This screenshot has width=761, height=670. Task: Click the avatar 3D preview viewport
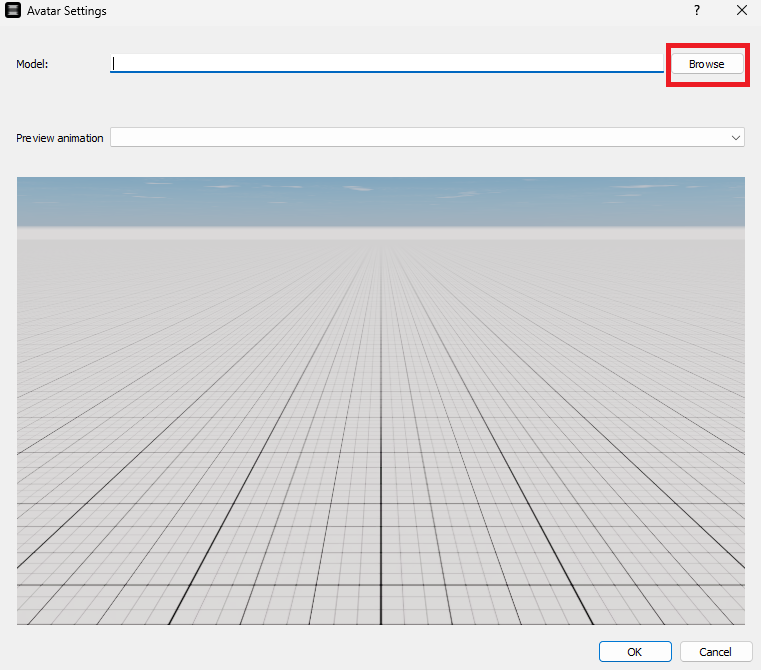381,401
